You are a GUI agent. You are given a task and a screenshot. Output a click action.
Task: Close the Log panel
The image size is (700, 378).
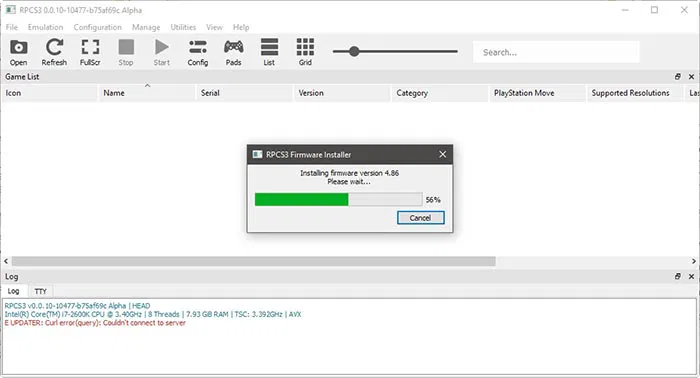(691, 276)
